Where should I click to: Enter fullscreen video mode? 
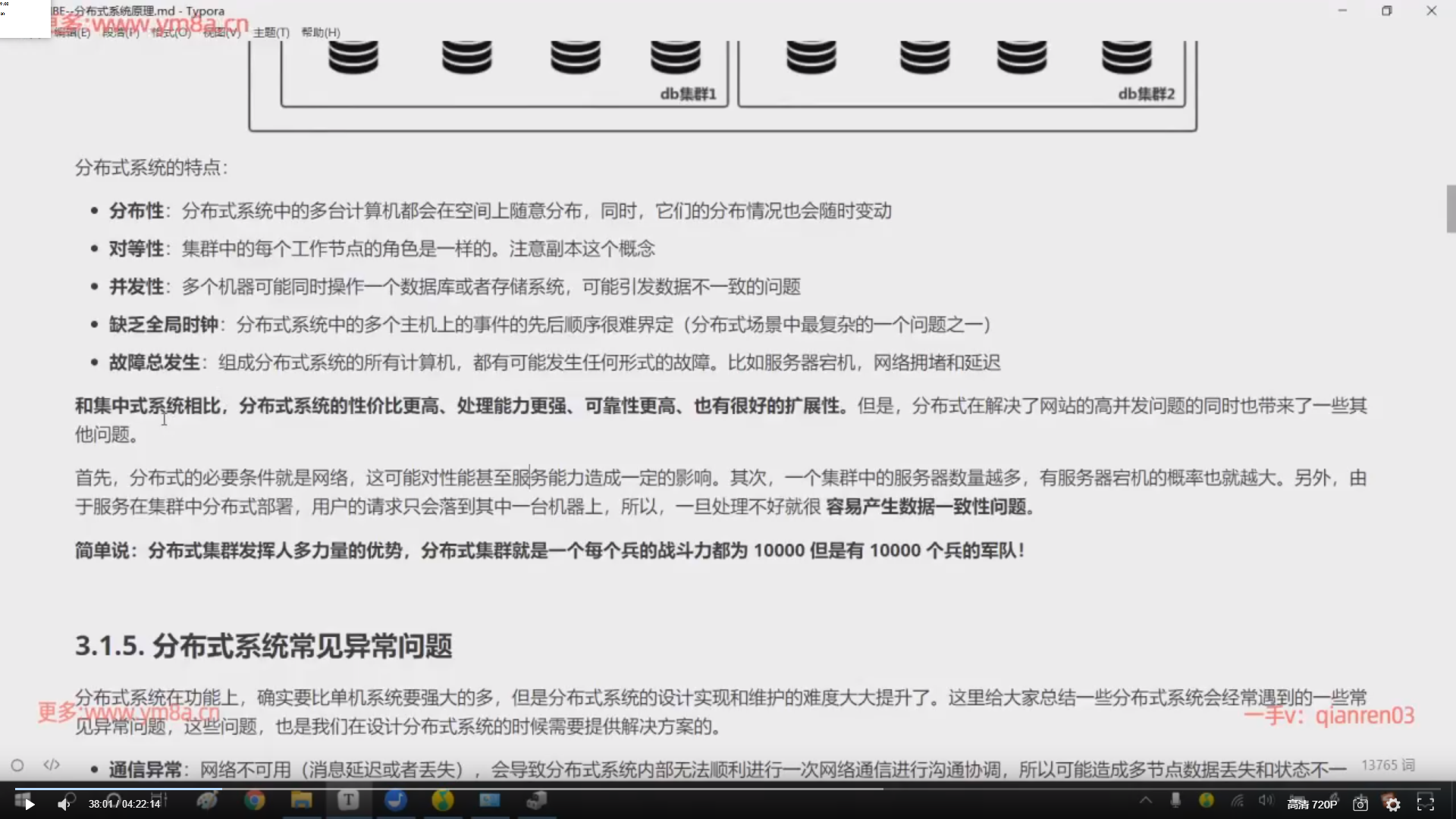[x=1426, y=805]
